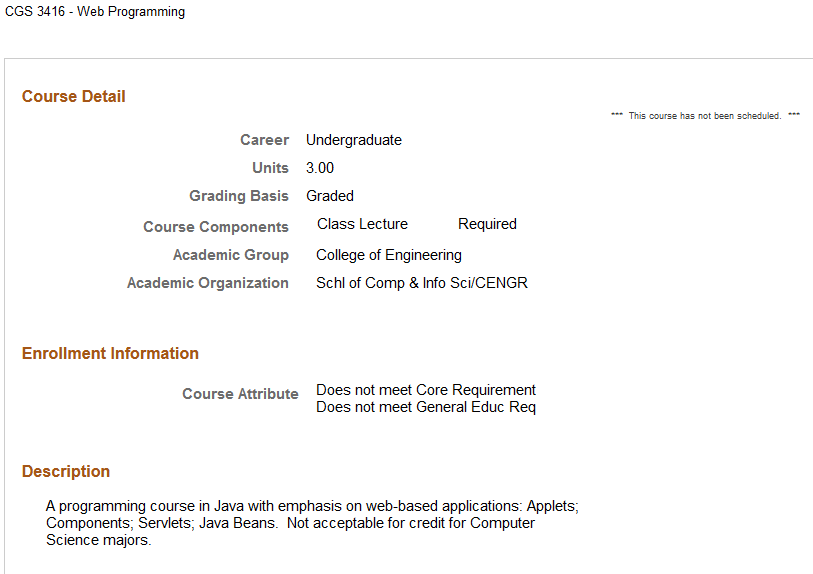Click the Enrollment Information section heading
Viewport: 813px width, 574px height.
coord(110,353)
